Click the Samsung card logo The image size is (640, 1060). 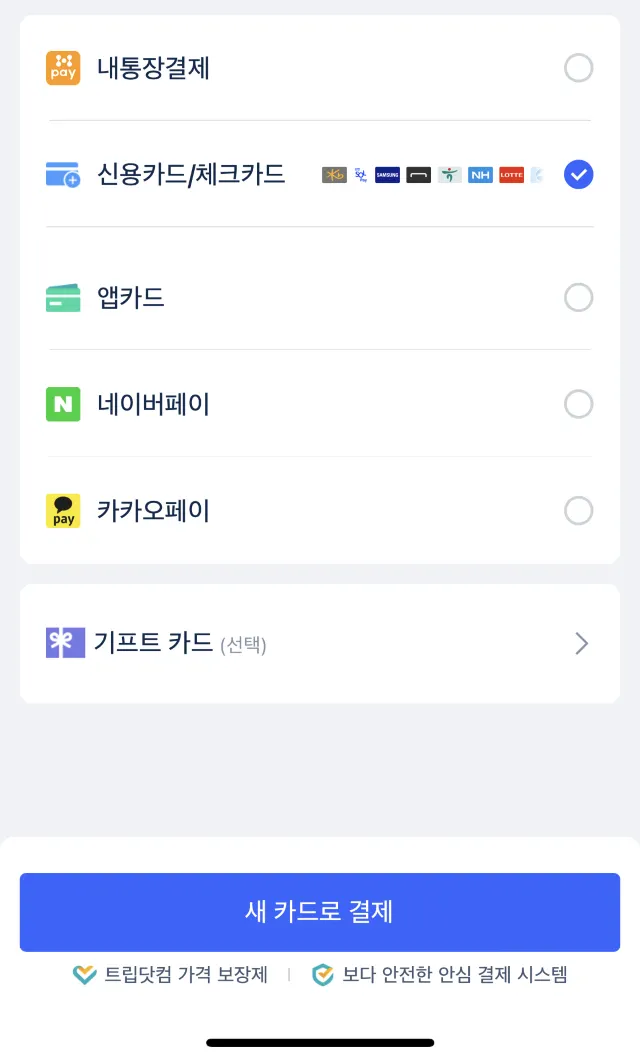tap(386, 174)
